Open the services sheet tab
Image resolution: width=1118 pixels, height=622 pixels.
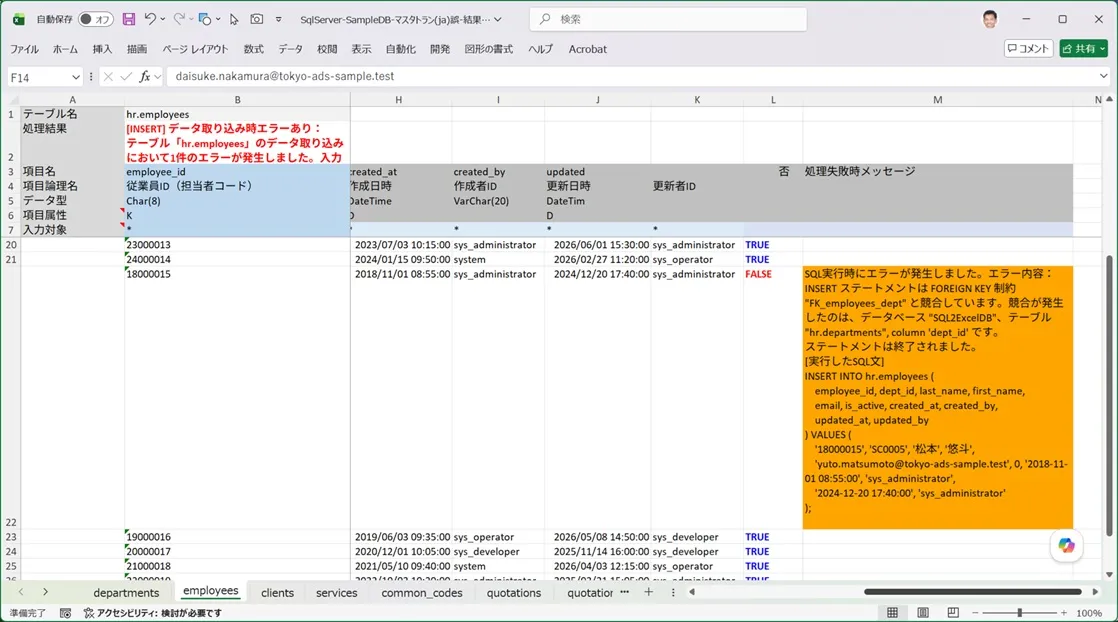[337, 593]
